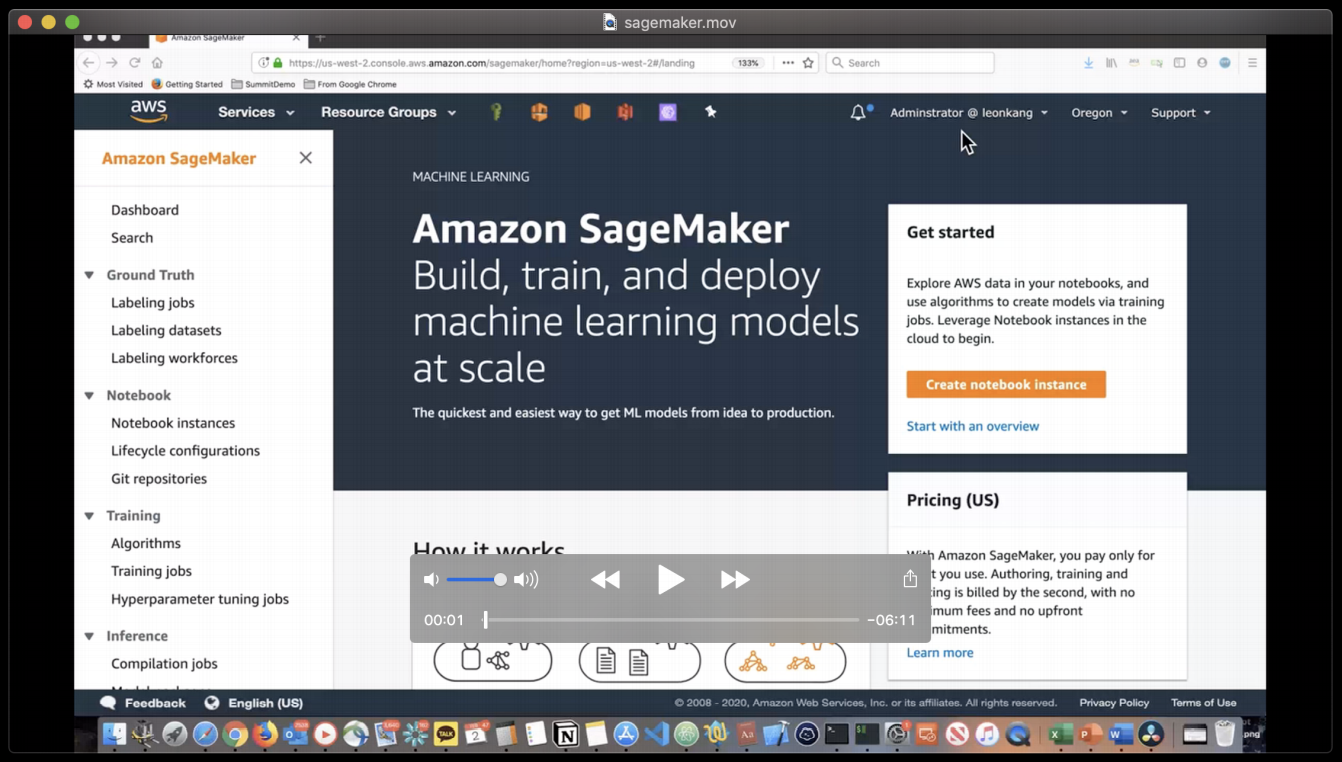Share the video with the share icon
This screenshot has width=1342, height=762.
pyautogui.click(x=910, y=579)
